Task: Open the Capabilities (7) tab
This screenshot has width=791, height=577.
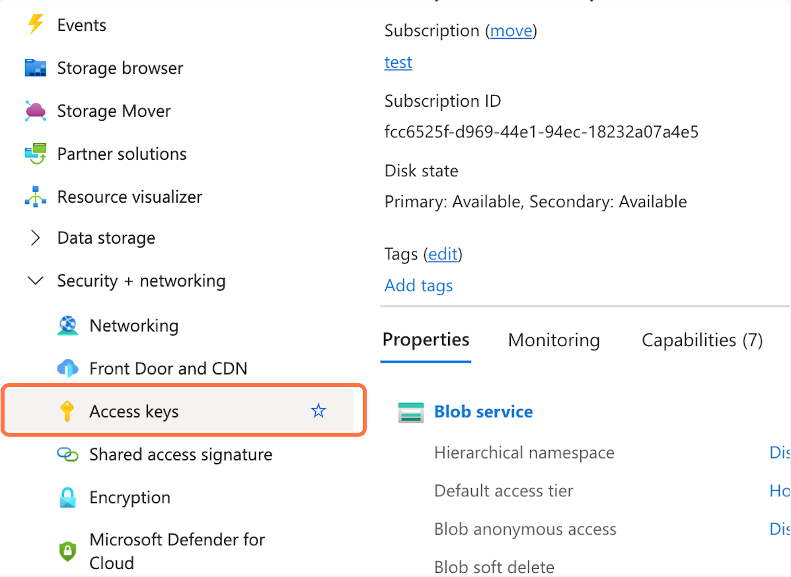Action: point(702,341)
